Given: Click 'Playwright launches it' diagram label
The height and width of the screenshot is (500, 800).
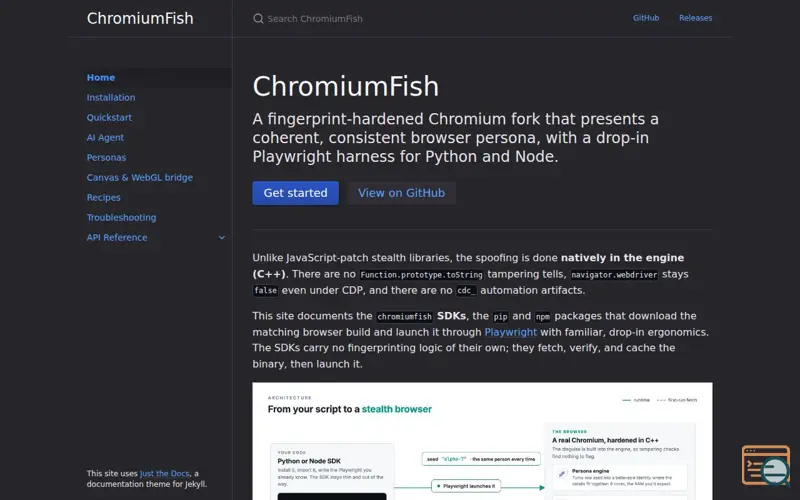Looking at the screenshot, I should (466, 486).
